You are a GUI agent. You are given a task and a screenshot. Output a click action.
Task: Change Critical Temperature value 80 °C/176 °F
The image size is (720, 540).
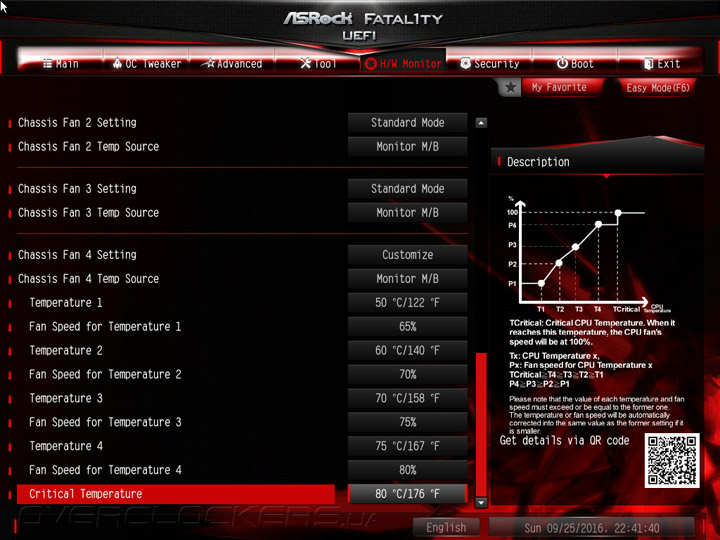[x=407, y=494]
